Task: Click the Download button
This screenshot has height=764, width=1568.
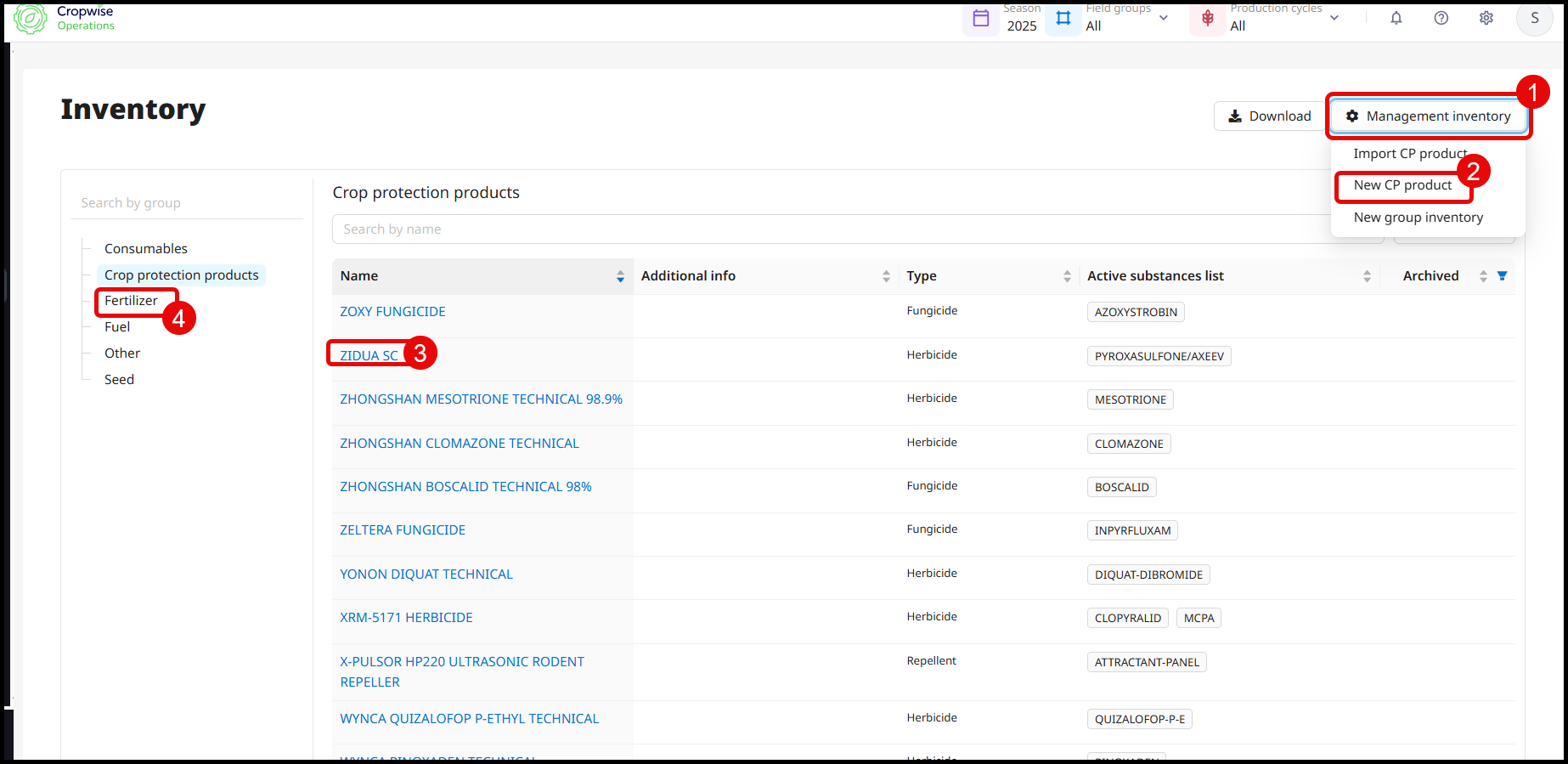Action: 1269,116
